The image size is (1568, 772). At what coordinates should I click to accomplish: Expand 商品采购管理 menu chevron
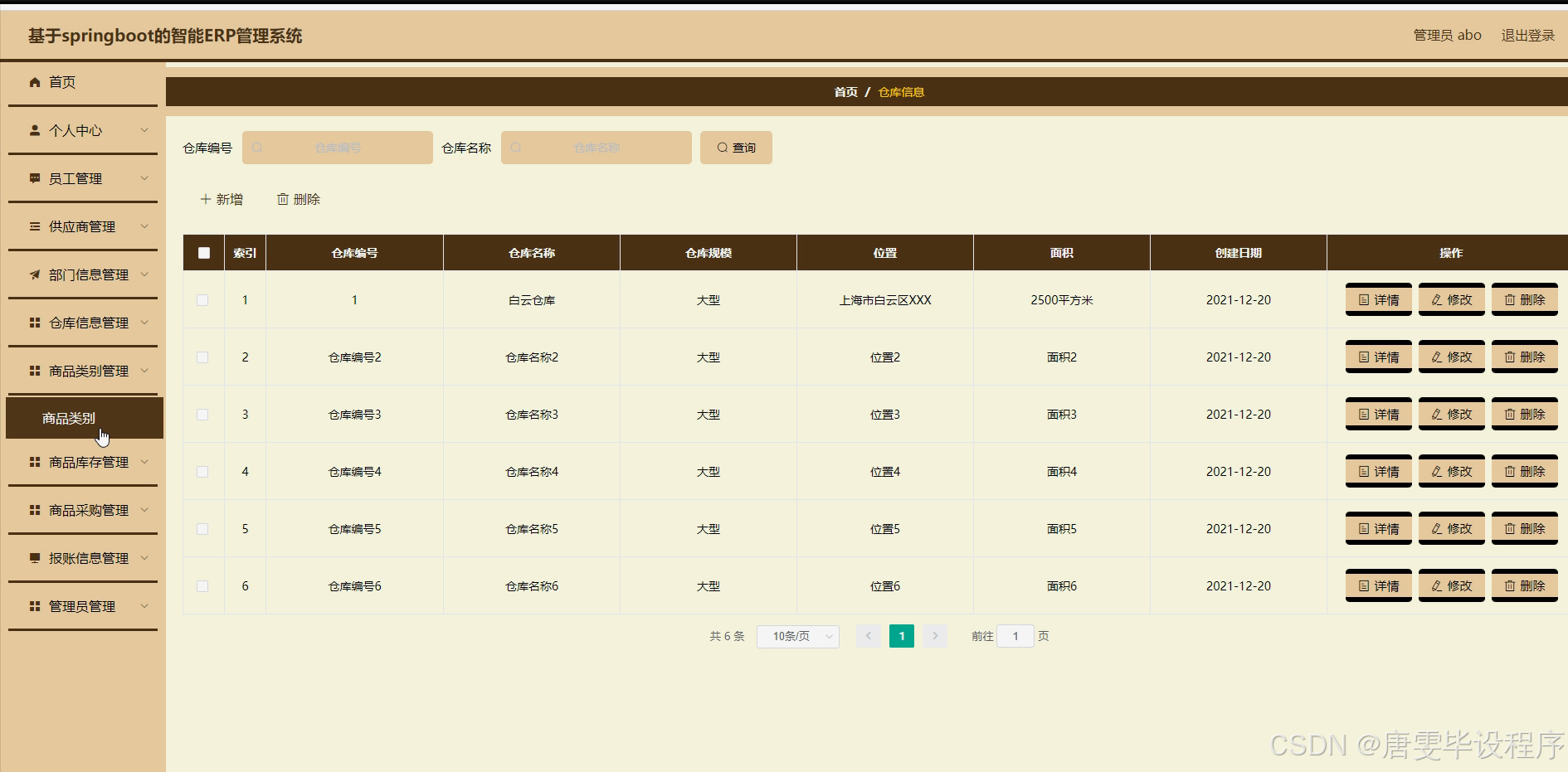pos(144,510)
